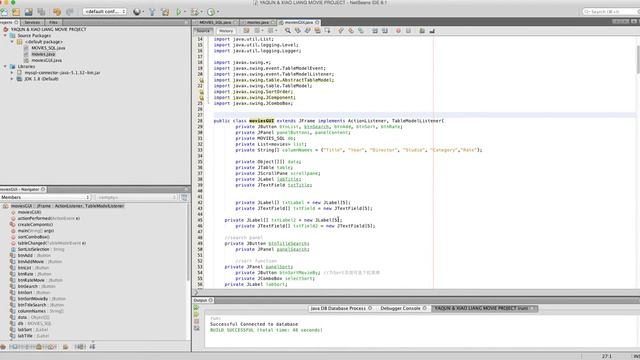The height and width of the screenshot is (360, 640).
Task: Click the Comment icon in editor toolbar
Action: [422, 31]
